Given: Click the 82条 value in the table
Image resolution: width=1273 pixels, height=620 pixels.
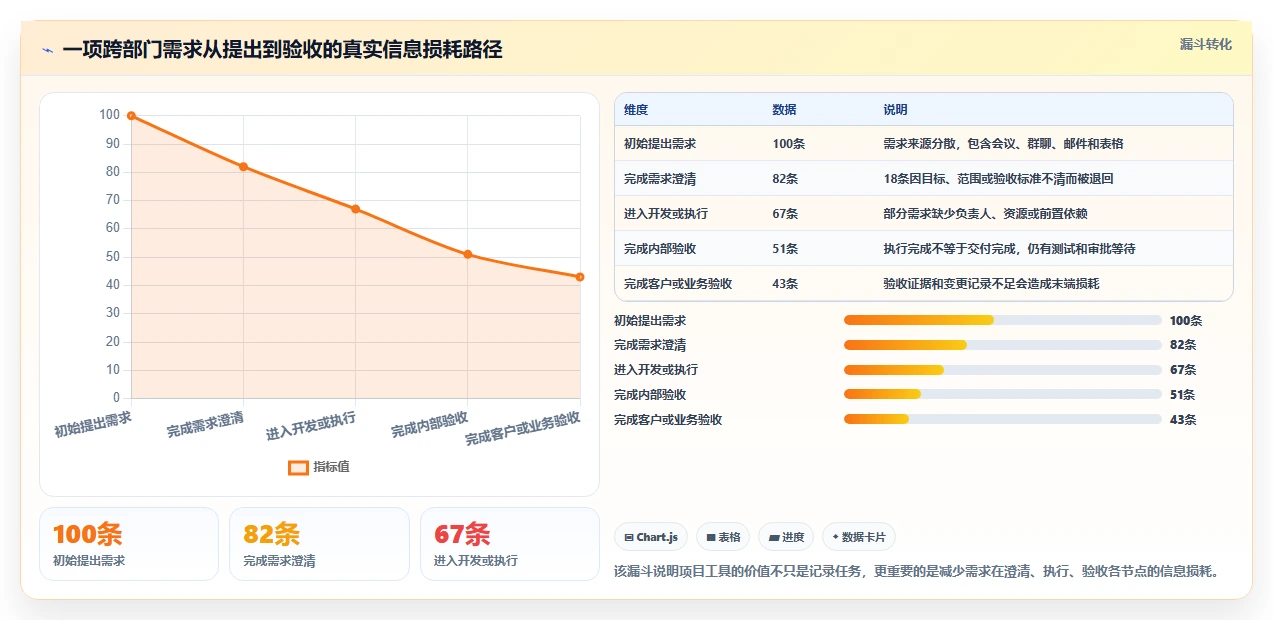Looking at the screenshot, I should [786, 179].
